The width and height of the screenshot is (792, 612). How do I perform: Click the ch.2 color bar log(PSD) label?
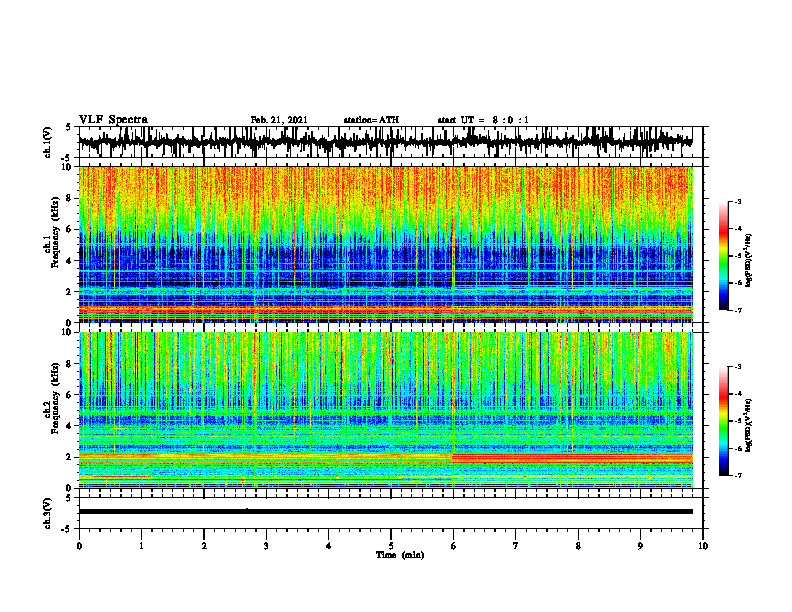click(x=749, y=425)
